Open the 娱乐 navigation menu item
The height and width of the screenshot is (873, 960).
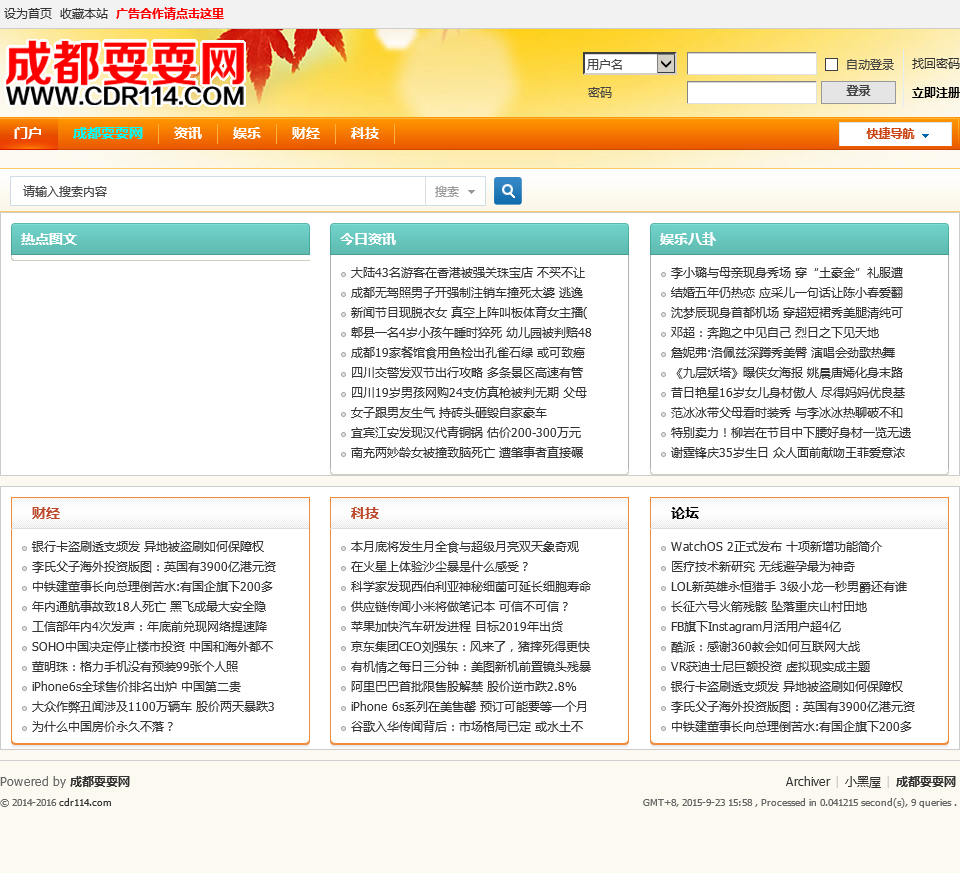tap(246, 134)
